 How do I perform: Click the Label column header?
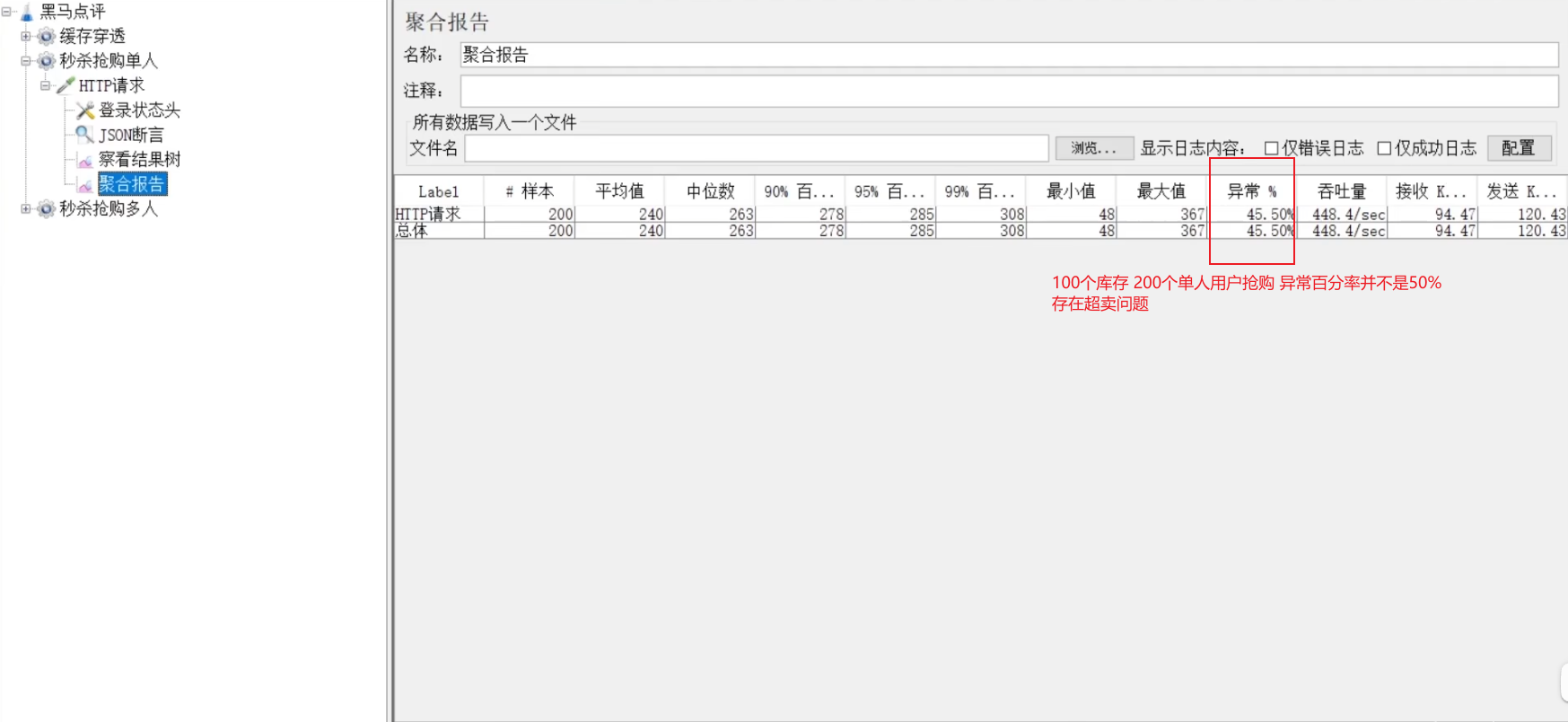(439, 191)
